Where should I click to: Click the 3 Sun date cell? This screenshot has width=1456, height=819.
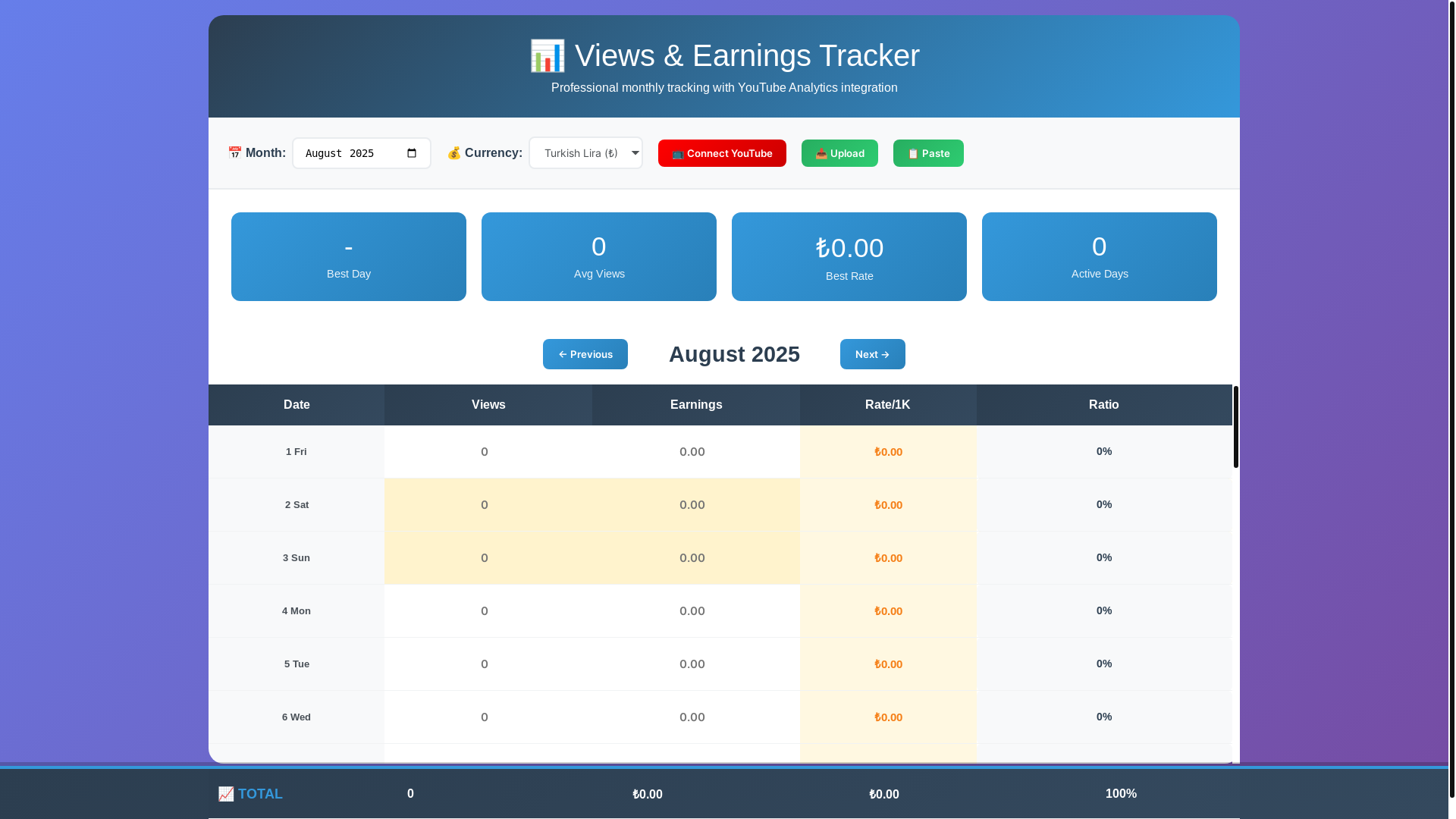coord(297,558)
